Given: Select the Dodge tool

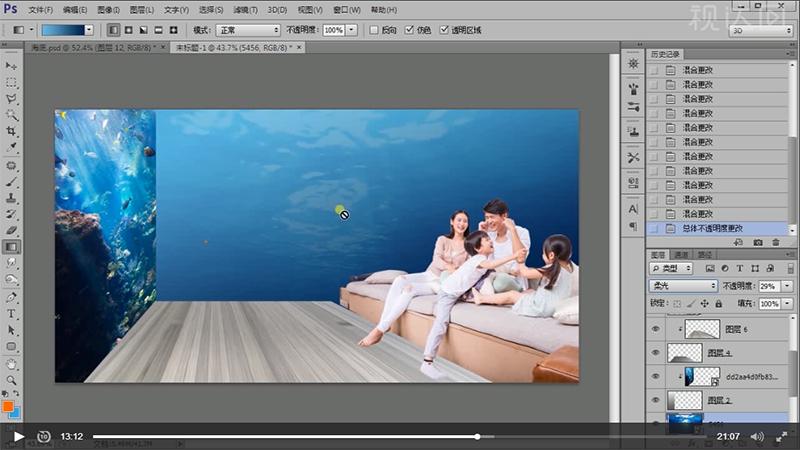Looking at the screenshot, I should 11,280.
